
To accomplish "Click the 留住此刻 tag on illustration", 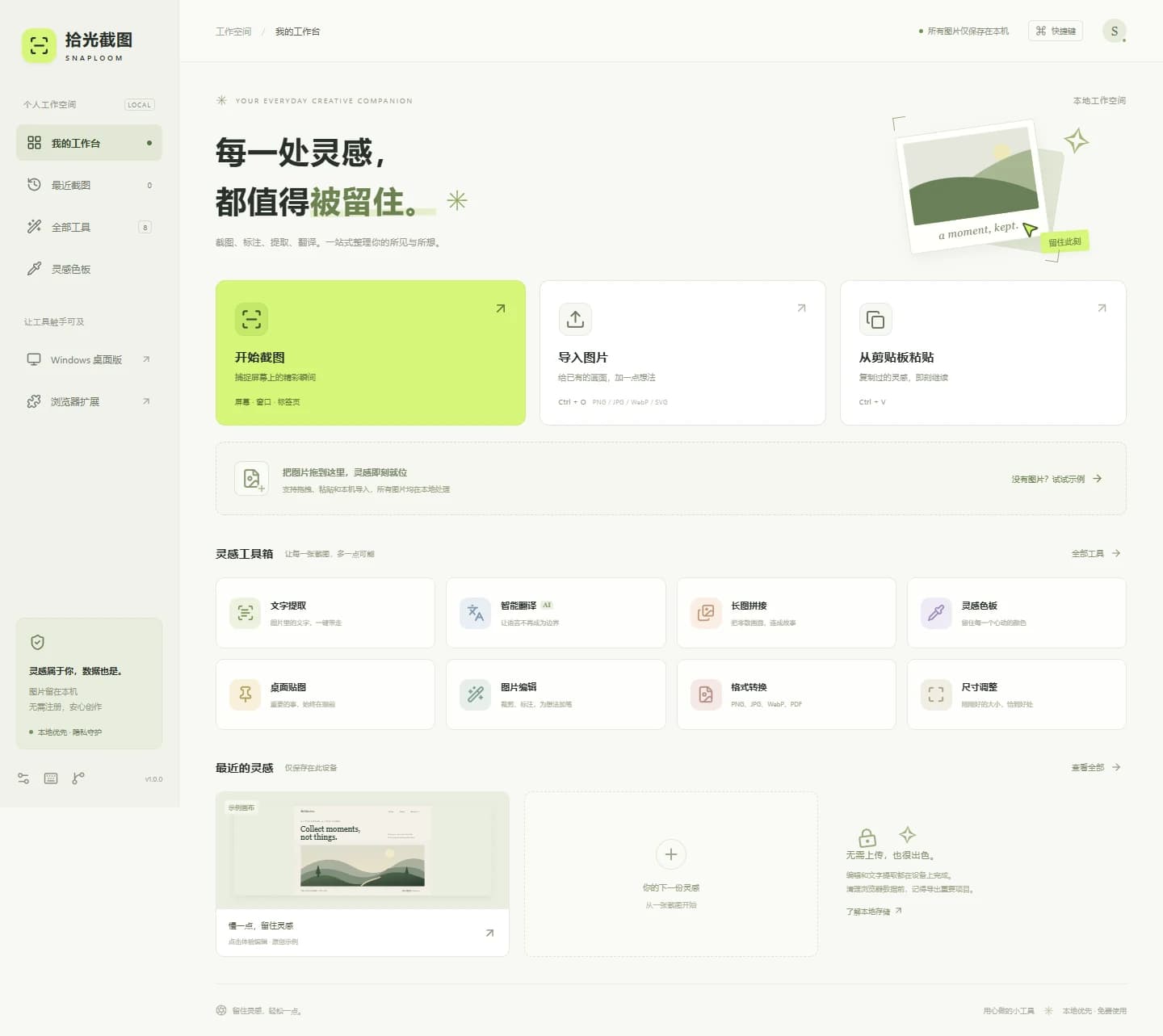I will [x=1064, y=241].
